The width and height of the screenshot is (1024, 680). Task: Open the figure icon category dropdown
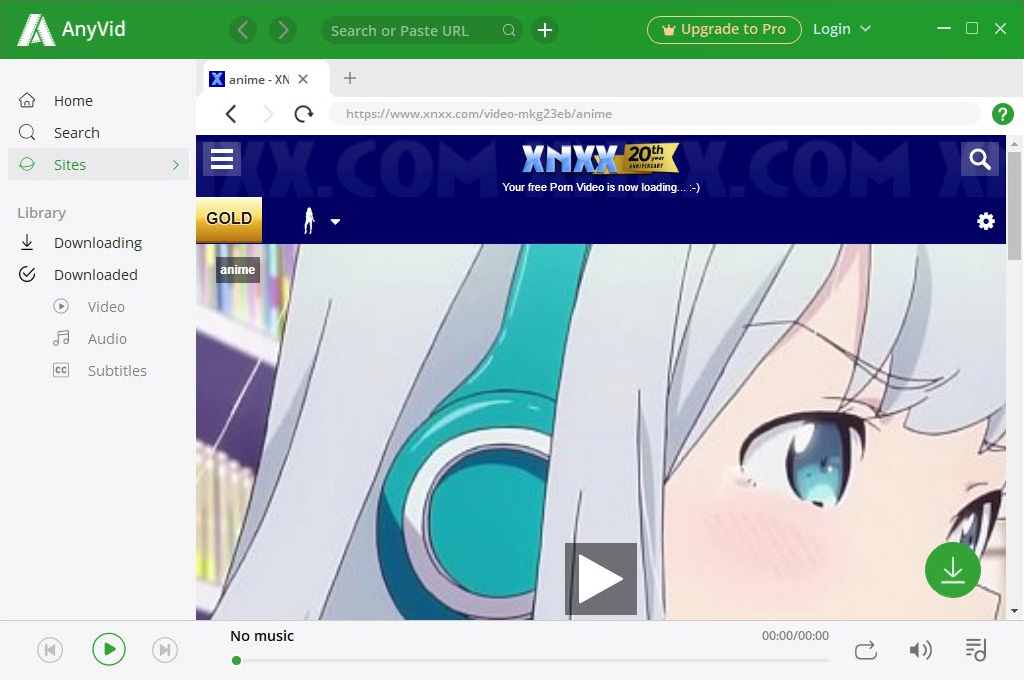point(321,221)
